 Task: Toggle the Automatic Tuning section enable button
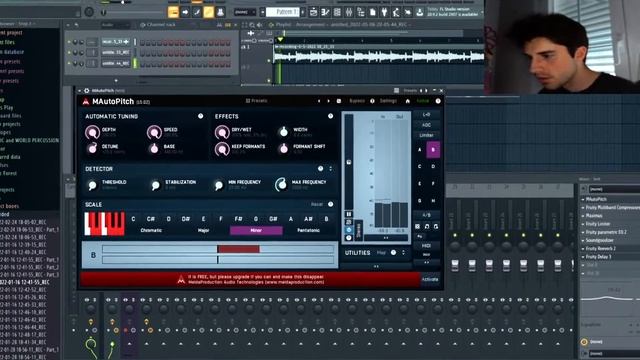[200, 116]
